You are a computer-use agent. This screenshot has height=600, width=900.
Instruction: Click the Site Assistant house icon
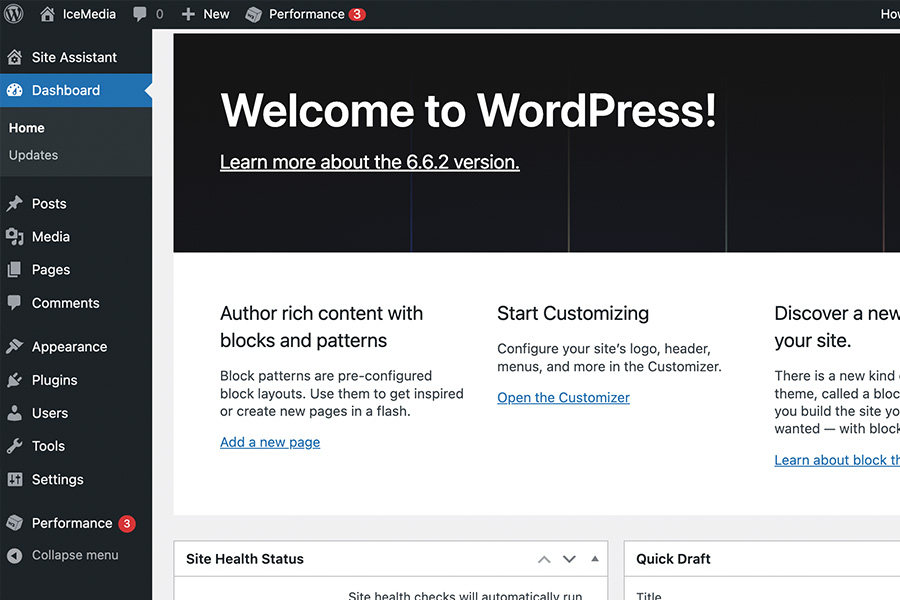[x=15, y=57]
